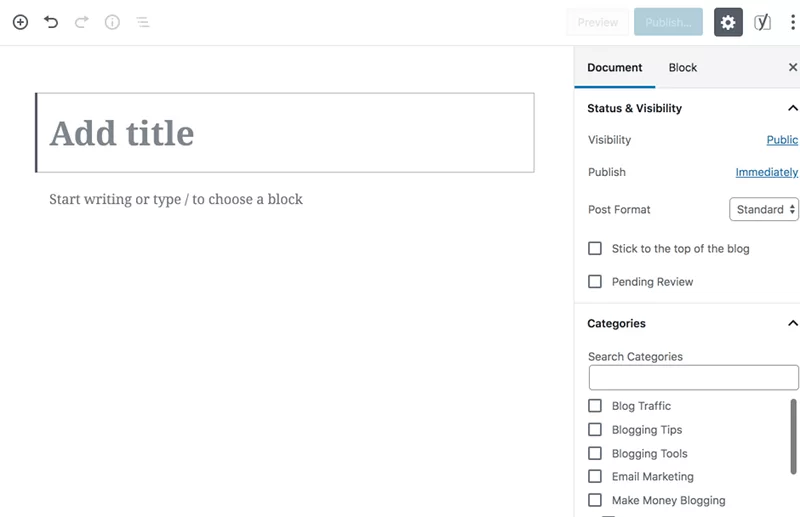Screen dimensions: 800x517
Task: Click the Public visibility link
Action: click(x=782, y=140)
